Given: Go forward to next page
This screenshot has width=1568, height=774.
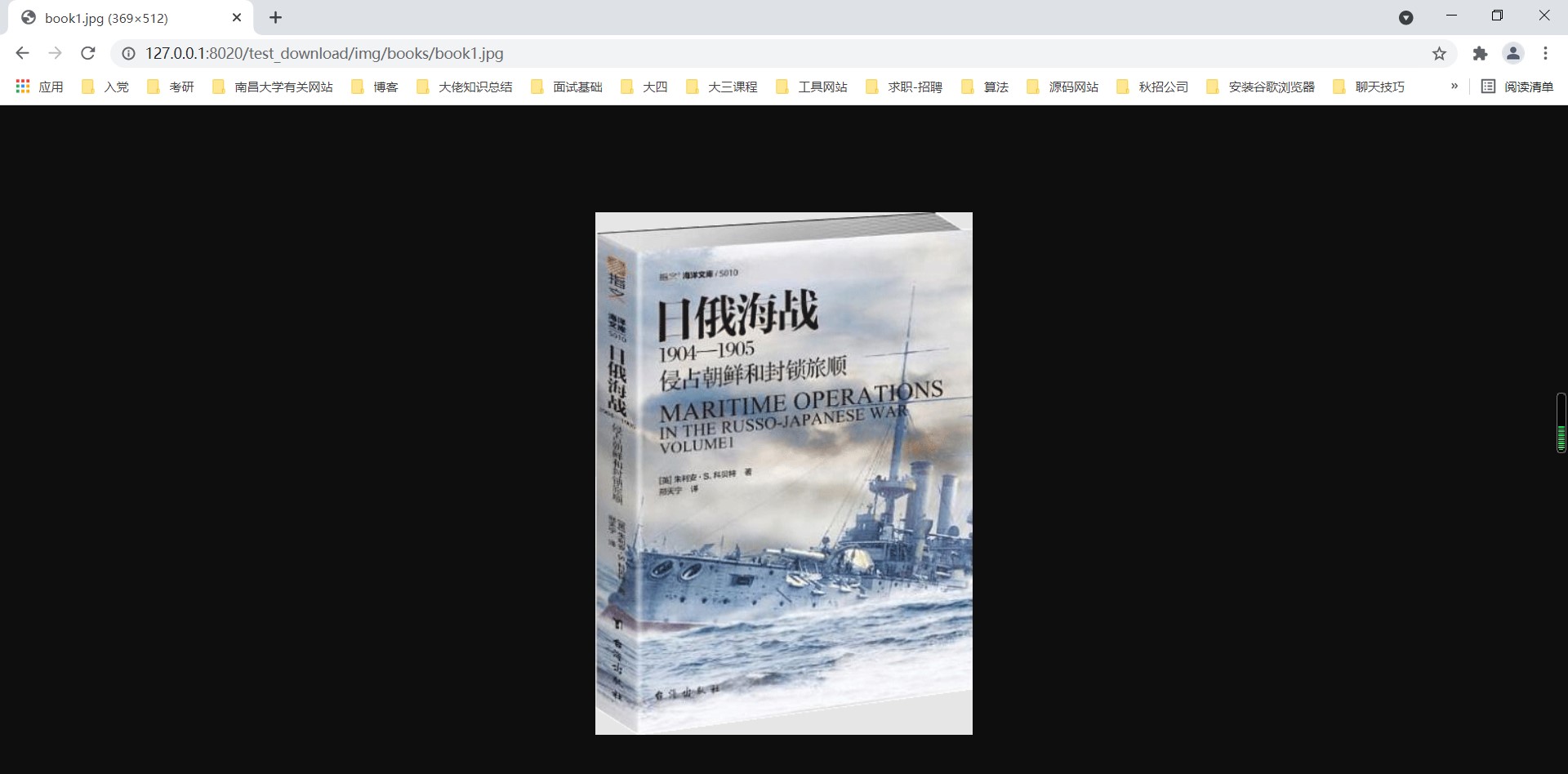Looking at the screenshot, I should pyautogui.click(x=55, y=53).
